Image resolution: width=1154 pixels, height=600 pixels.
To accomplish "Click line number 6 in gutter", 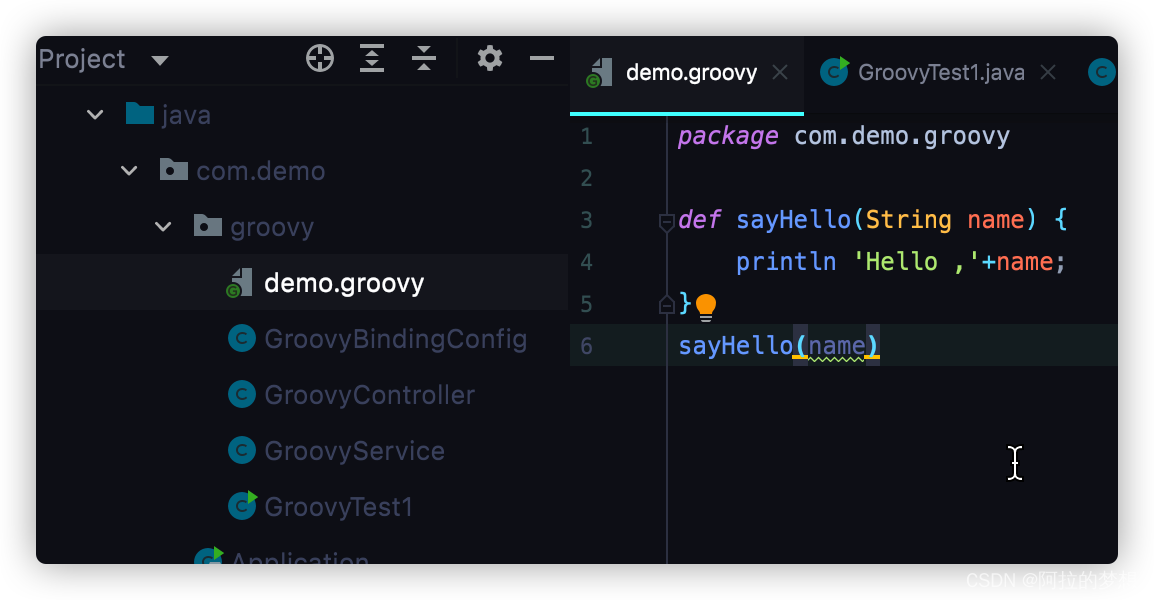I will (586, 346).
